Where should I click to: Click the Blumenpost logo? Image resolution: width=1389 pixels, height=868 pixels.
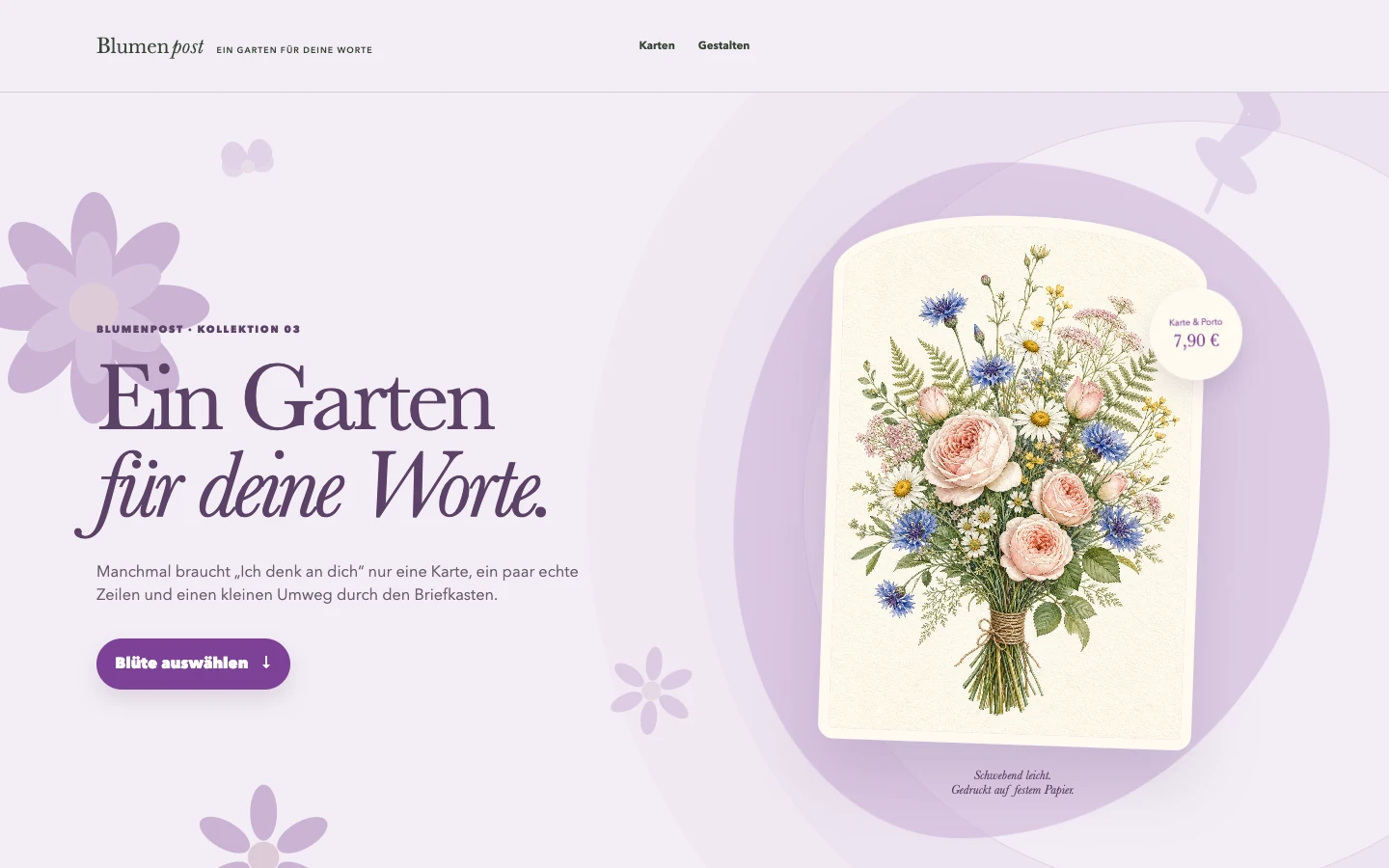pos(150,46)
